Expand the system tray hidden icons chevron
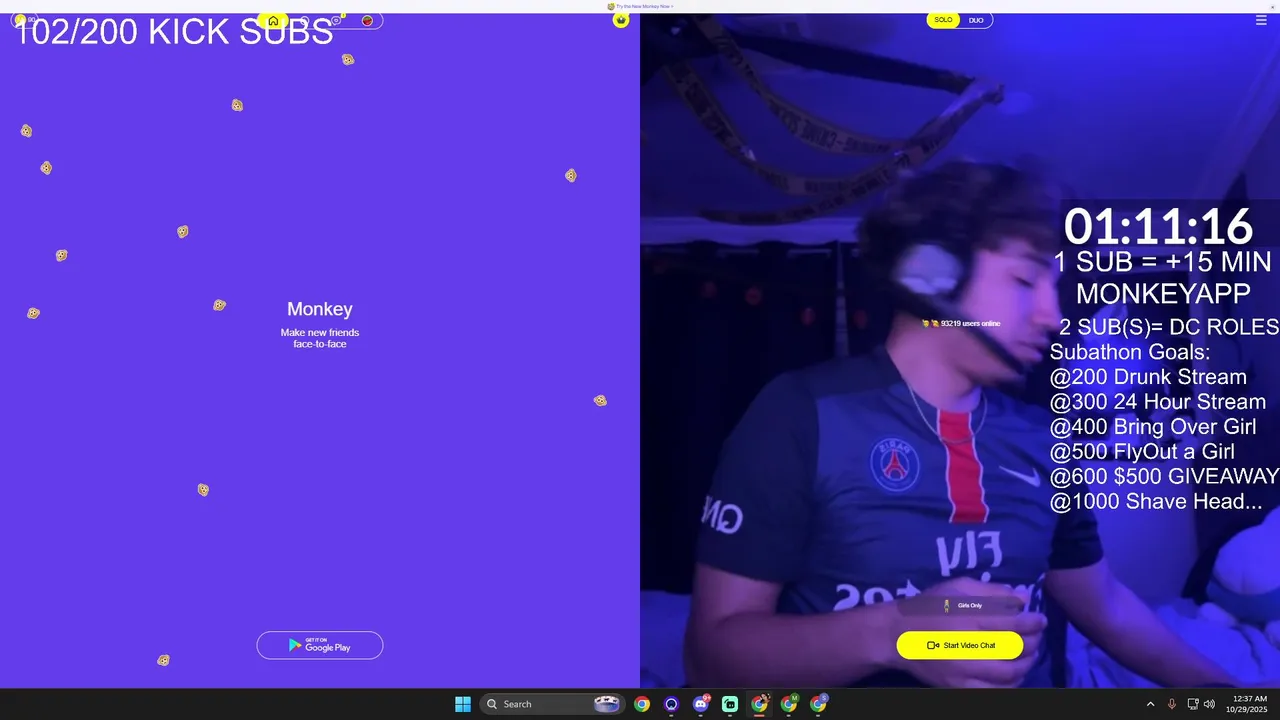1280x720 pixels. pos(1150,704)
